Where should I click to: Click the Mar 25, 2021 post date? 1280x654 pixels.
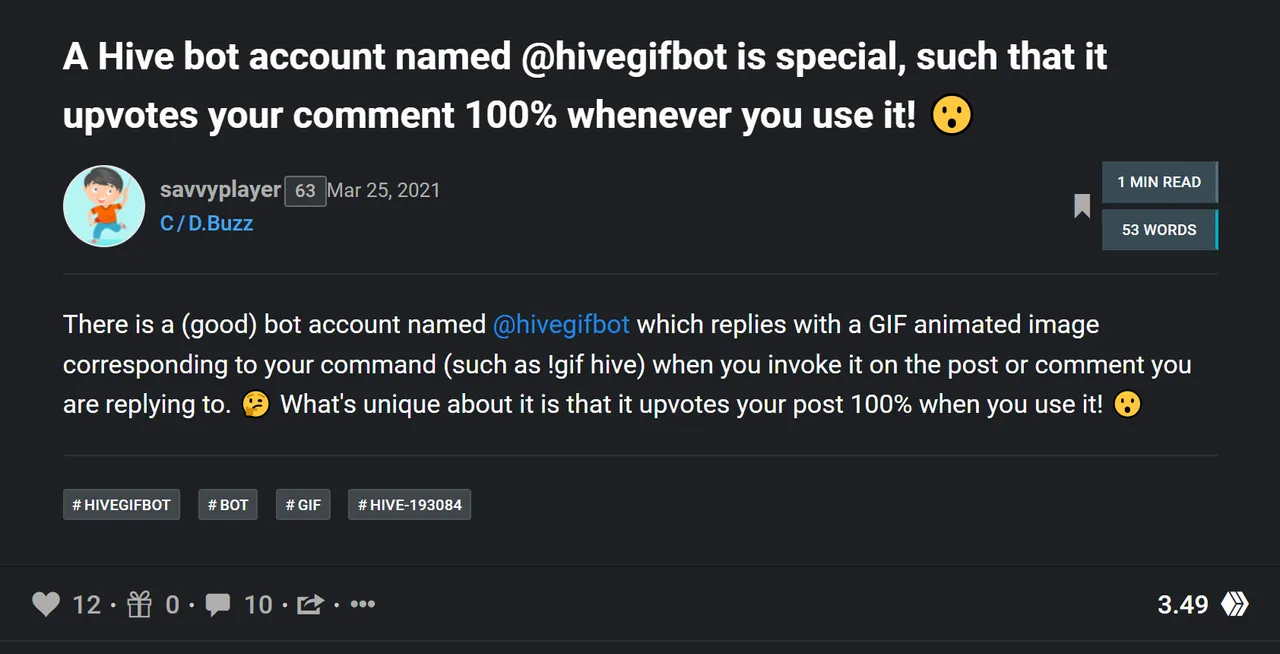(x=384, y=190)
